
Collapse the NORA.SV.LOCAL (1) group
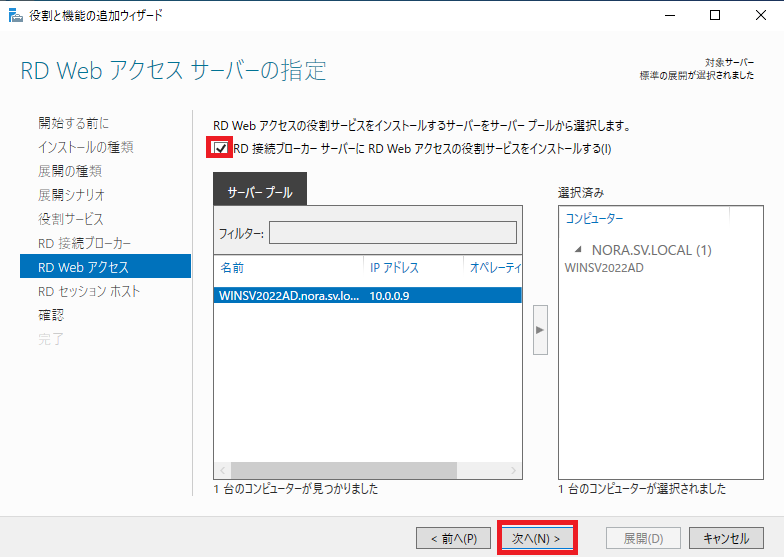(578, 249)
